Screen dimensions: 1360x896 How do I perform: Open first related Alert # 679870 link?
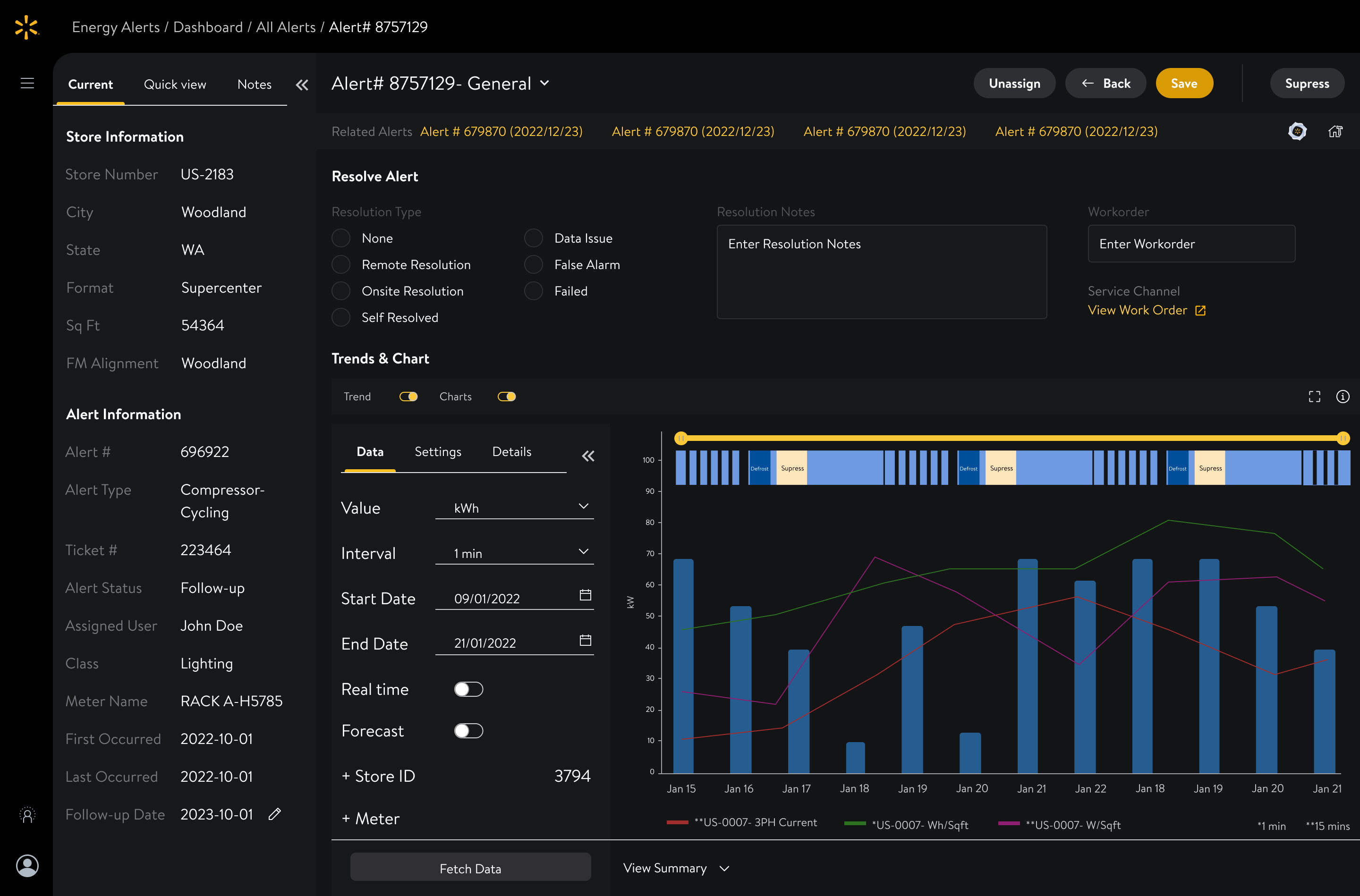click(501, 131)
